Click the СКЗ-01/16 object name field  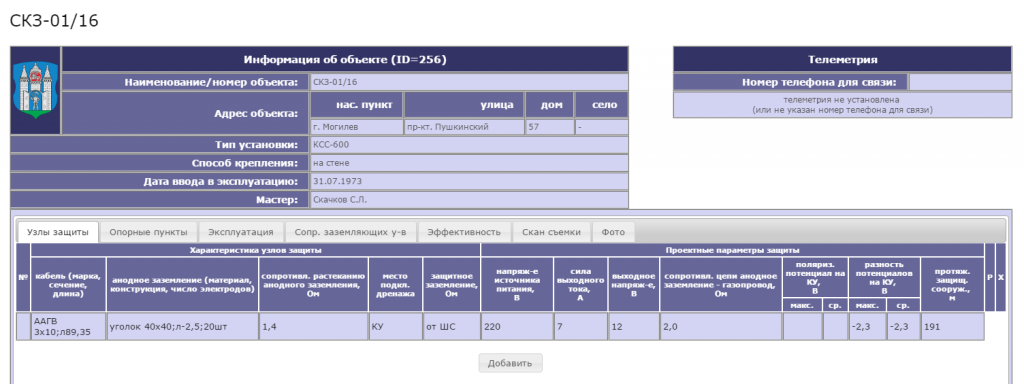pyautogui.click(x=468, y=82)
